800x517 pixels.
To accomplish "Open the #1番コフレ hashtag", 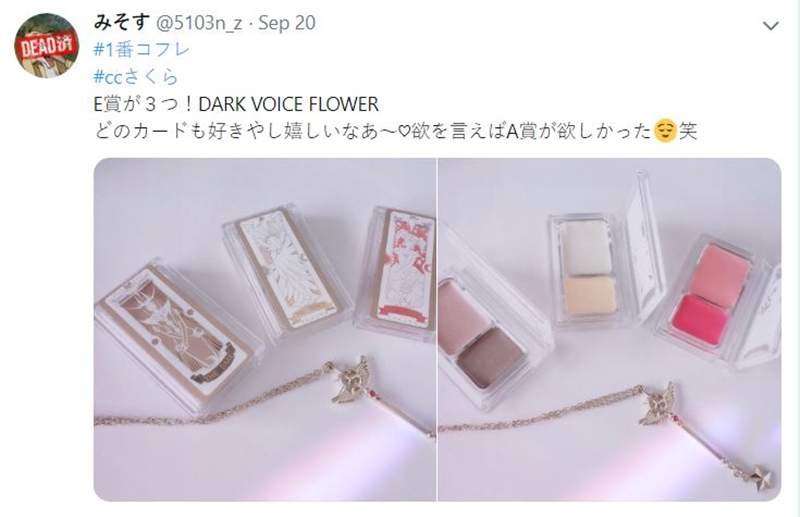I will [141, 50].
